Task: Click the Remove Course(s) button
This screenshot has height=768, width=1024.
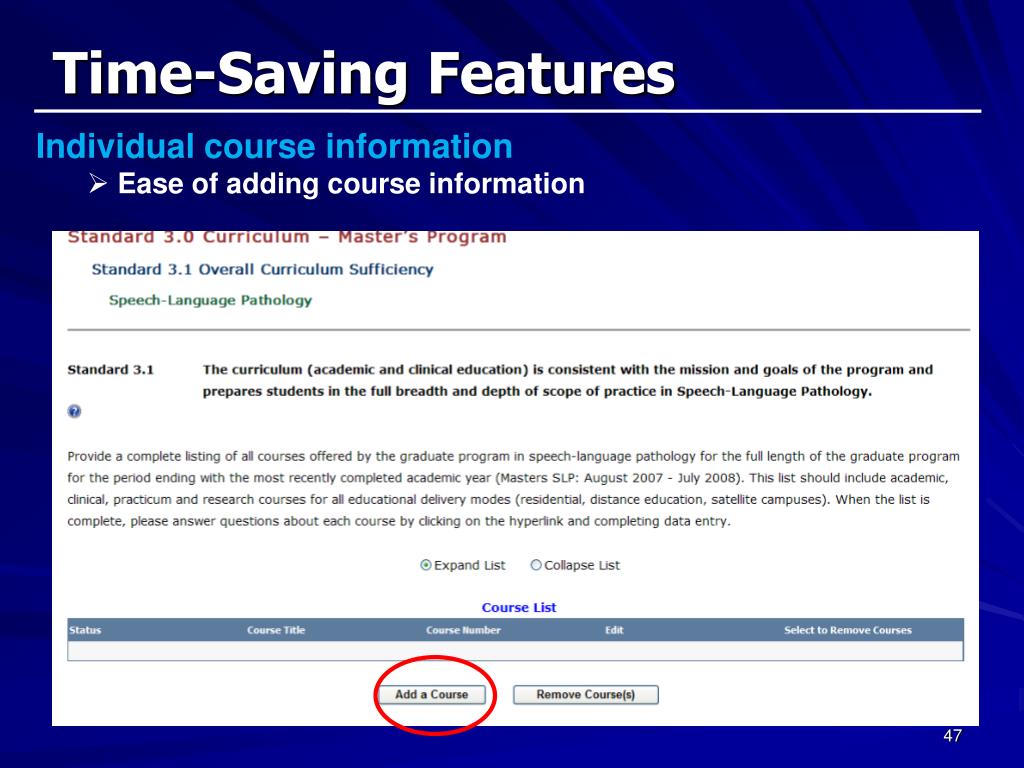Action: [586, 695]
